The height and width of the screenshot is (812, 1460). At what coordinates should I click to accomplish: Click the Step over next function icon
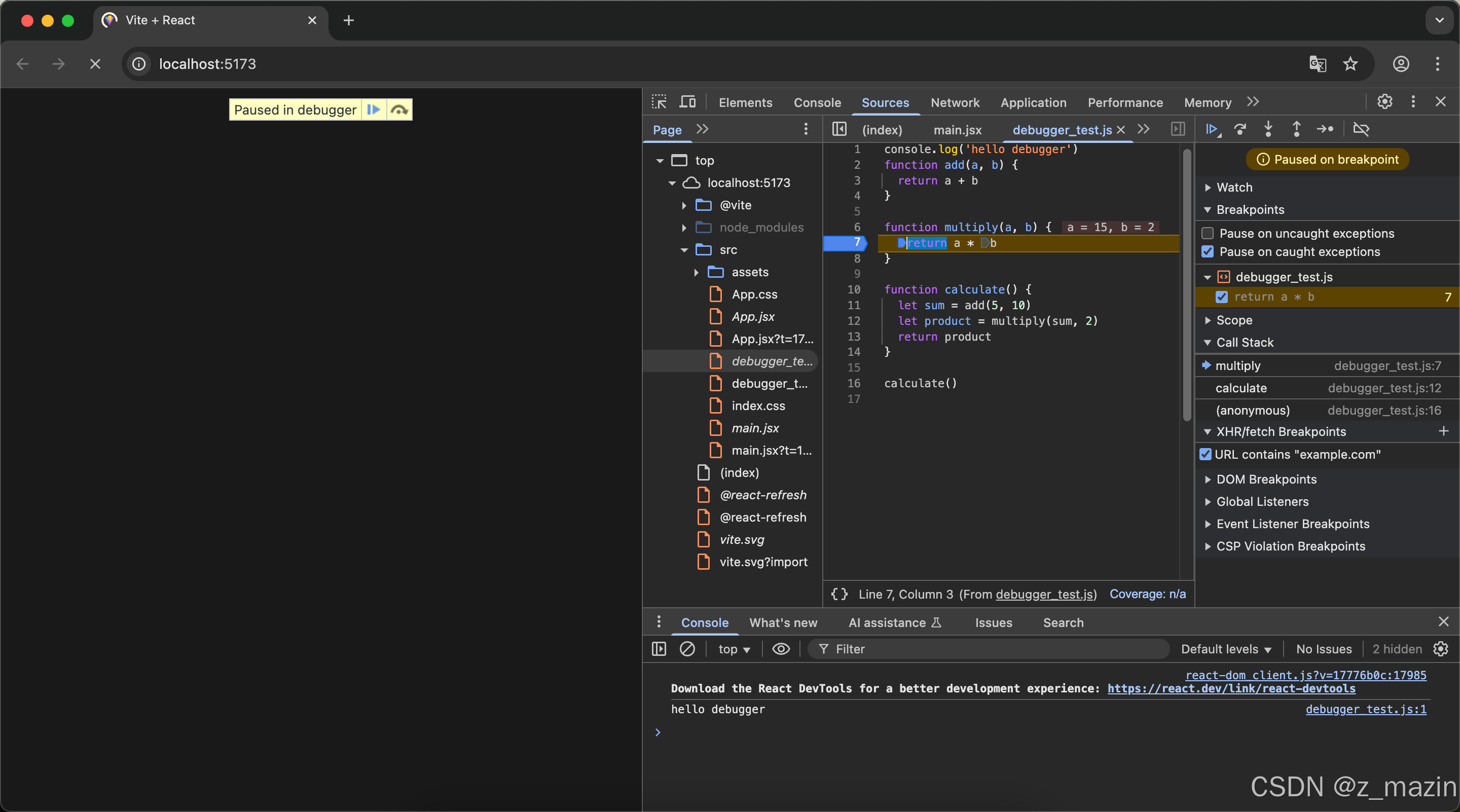click(x=1240, y=129)
